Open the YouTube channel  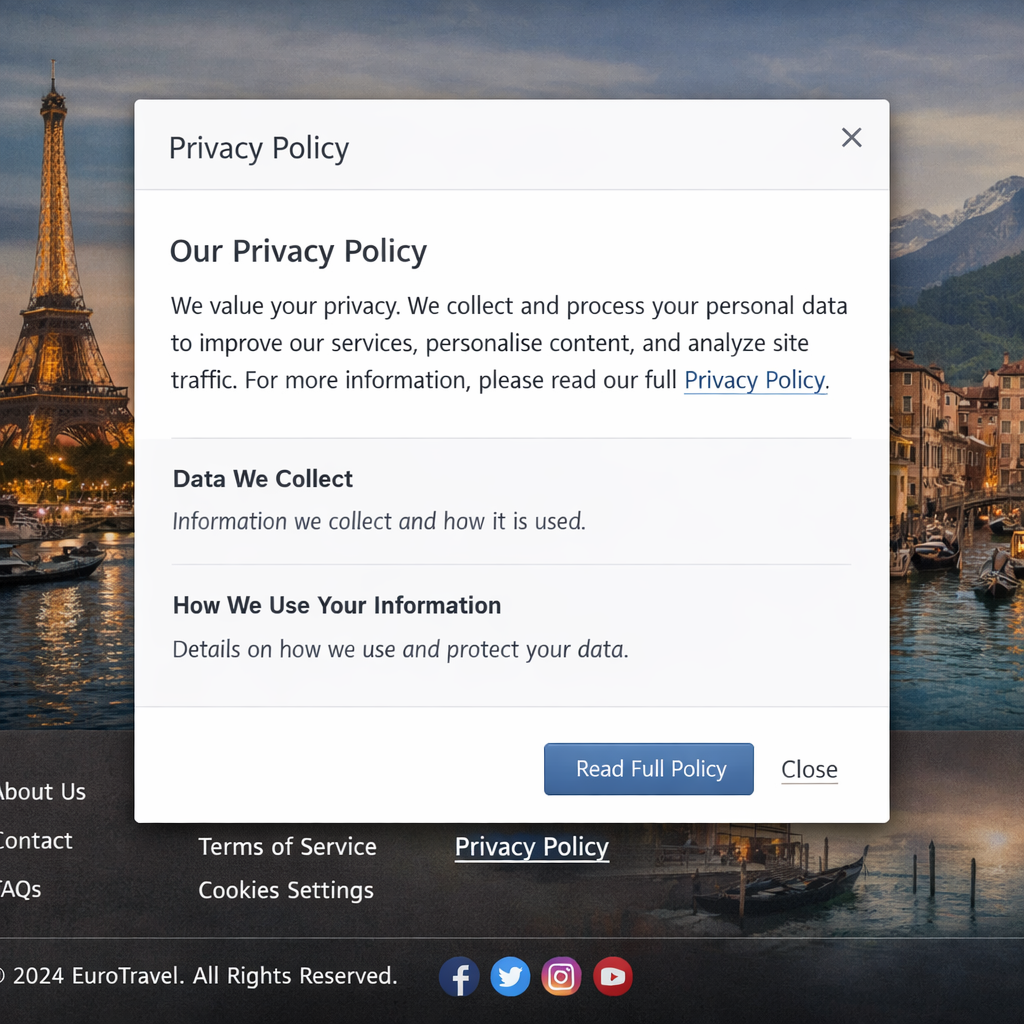point(612,977)
